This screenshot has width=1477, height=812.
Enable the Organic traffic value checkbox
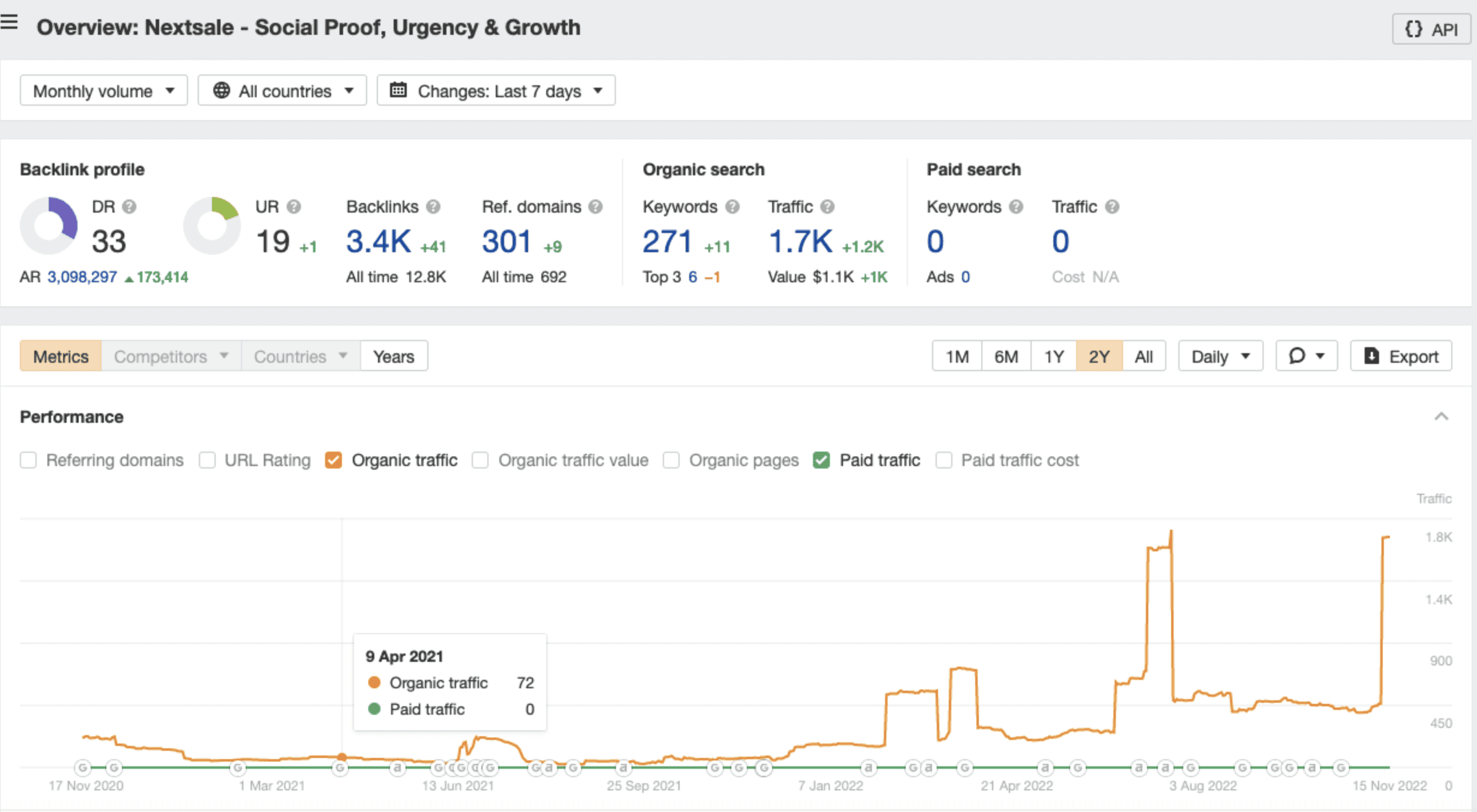480,460
